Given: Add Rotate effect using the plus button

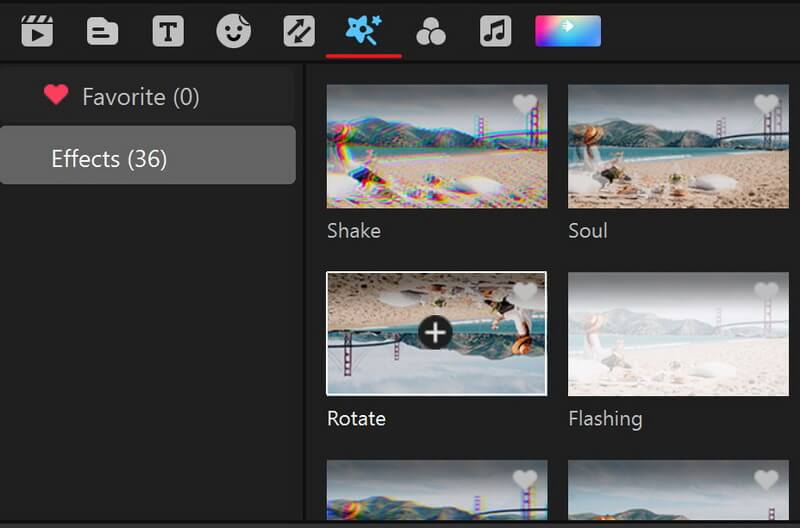Looking at the screenshot, I should pos(435,333).
